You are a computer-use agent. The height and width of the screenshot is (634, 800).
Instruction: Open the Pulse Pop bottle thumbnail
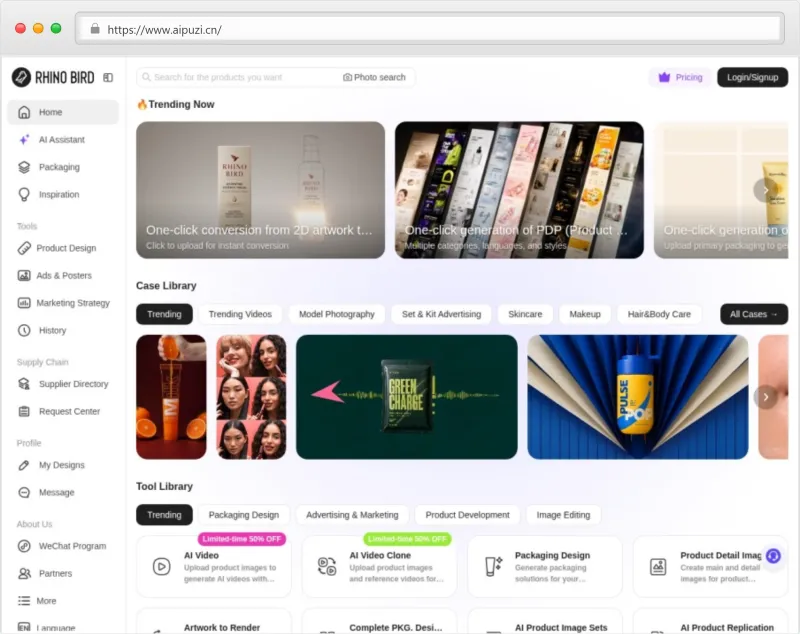click(638, 397)
